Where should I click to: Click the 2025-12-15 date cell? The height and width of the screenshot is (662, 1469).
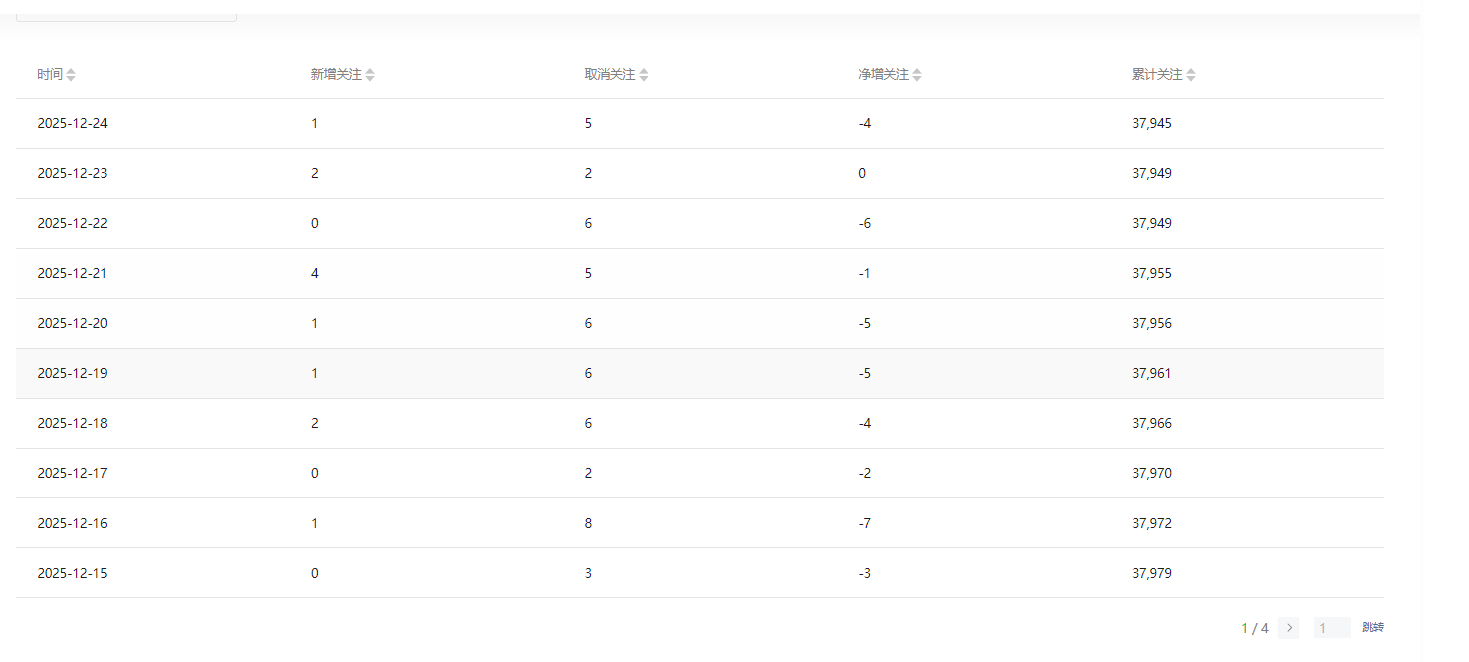(x=72, y=574)
